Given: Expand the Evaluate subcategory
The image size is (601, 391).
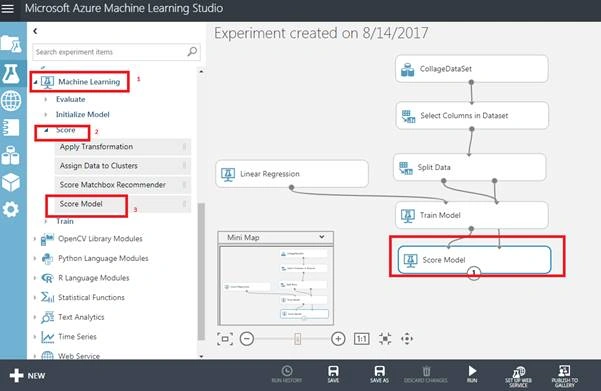Looking at the screenshot, I should pos(46,99).
